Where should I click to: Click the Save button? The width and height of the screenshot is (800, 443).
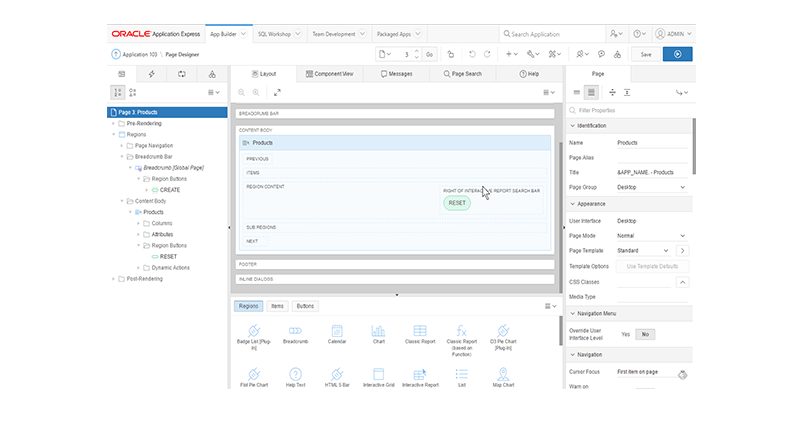[x=646, y=54]
